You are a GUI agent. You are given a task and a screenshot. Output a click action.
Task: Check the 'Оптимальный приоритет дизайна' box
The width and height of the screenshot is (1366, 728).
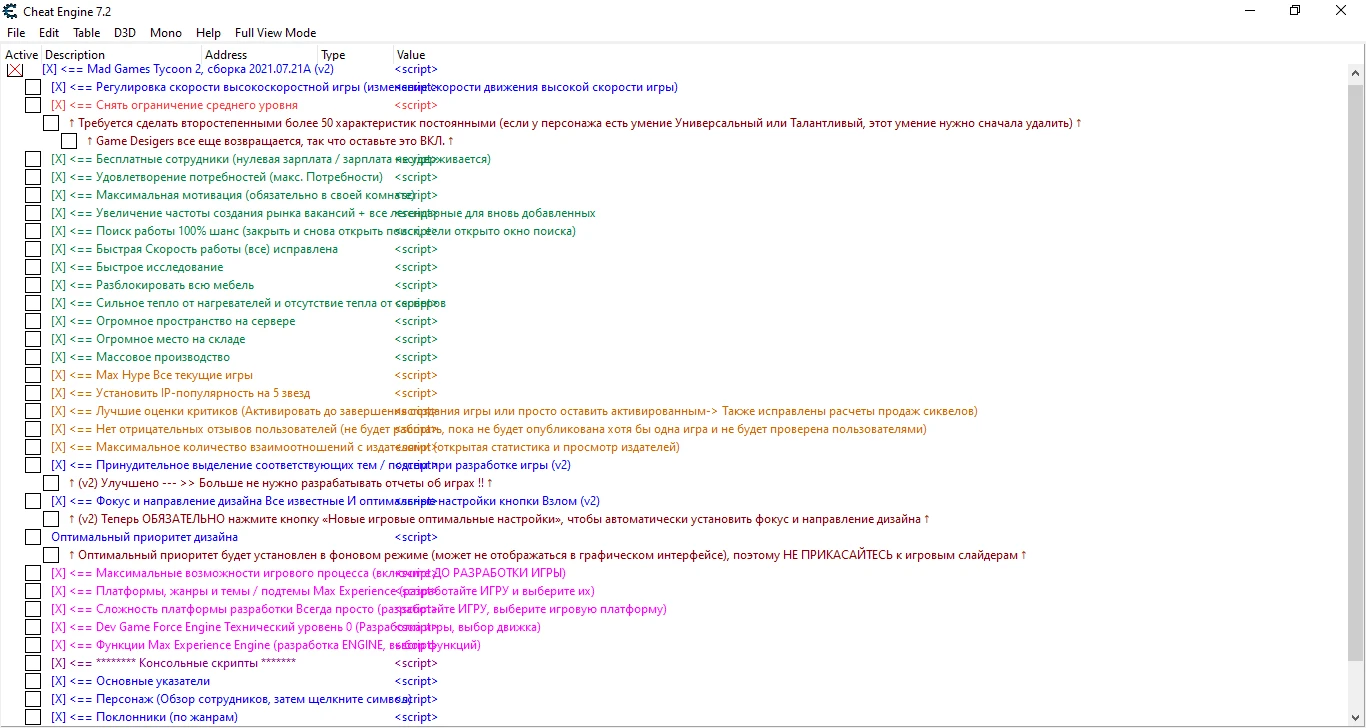33,538
